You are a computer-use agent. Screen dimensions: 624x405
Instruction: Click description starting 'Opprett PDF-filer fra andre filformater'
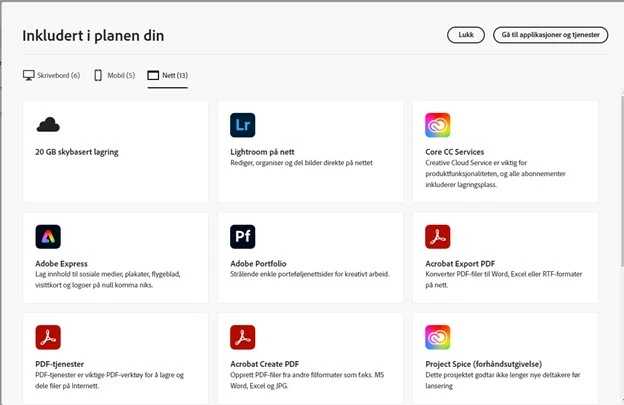(307, 380)
